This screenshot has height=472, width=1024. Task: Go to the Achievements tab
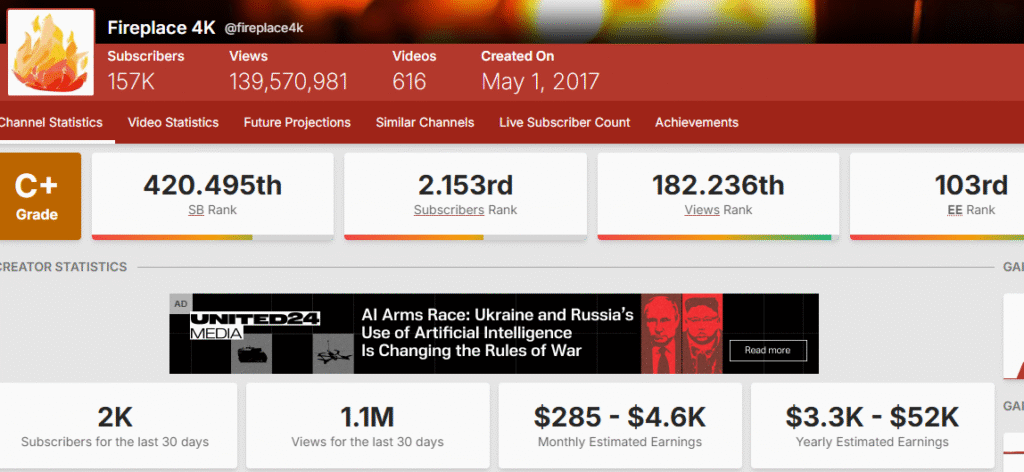696,123
